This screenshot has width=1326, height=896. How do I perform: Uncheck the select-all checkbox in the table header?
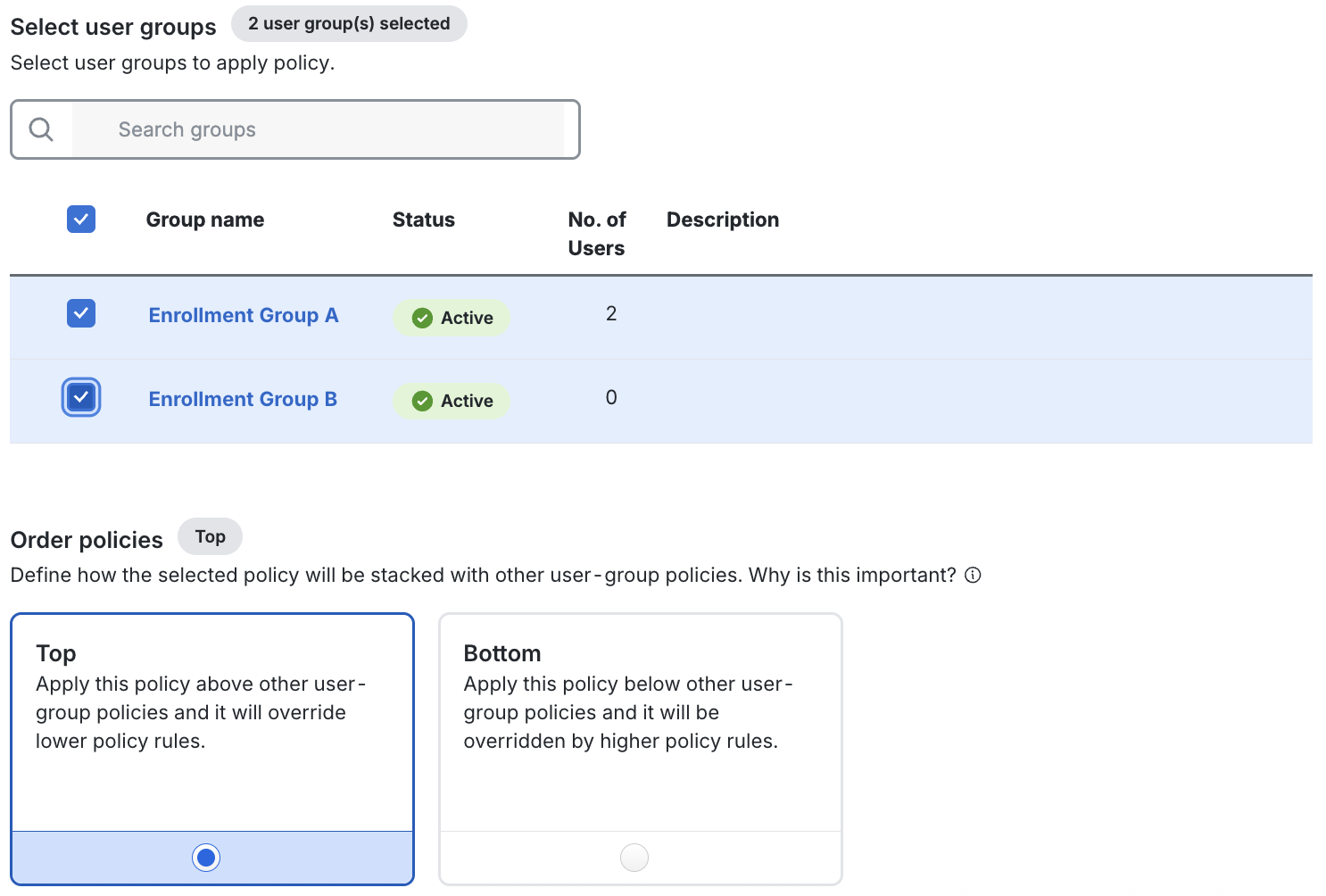(80, 219)
